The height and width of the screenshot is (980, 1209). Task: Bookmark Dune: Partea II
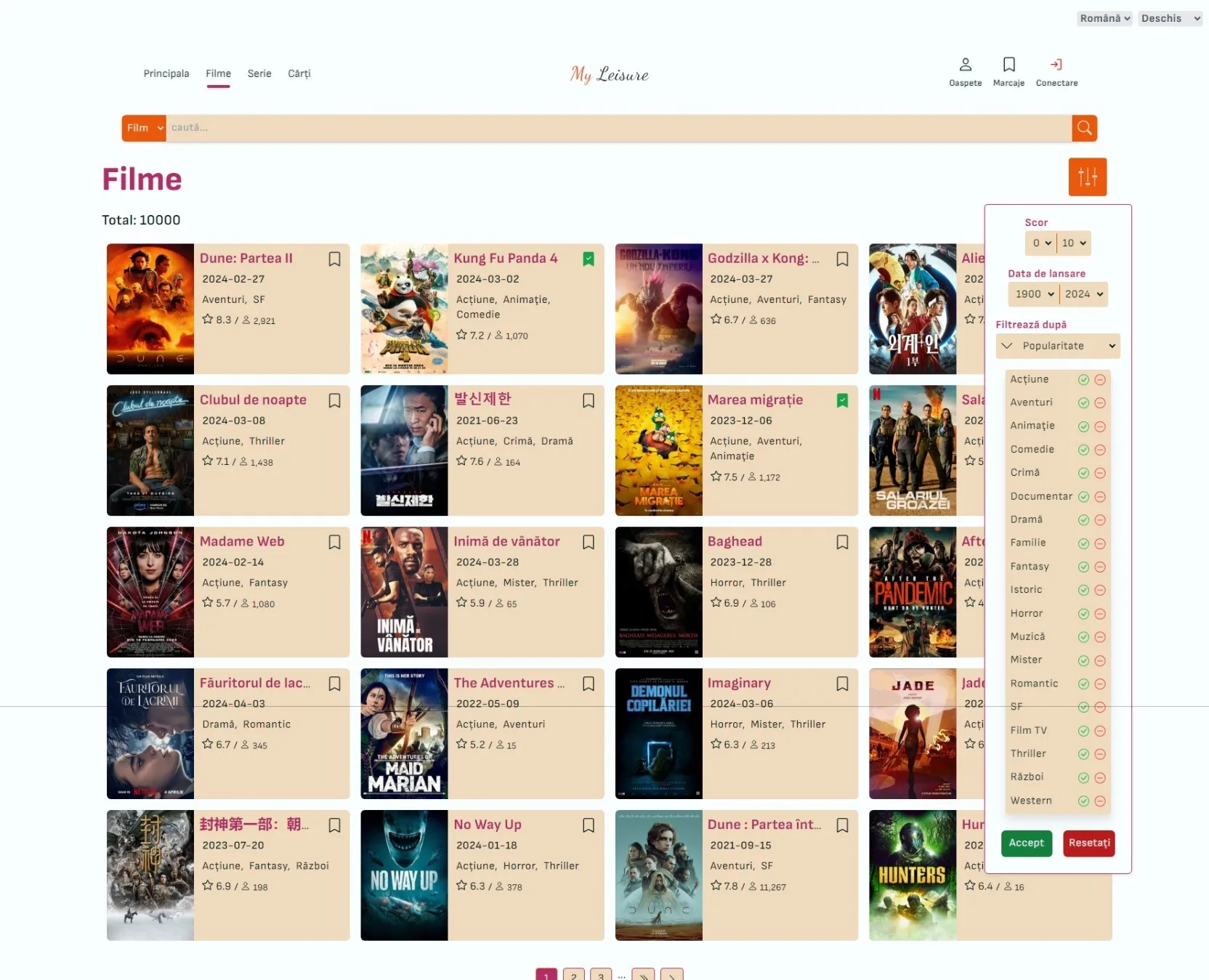click(x=334, y=259)
